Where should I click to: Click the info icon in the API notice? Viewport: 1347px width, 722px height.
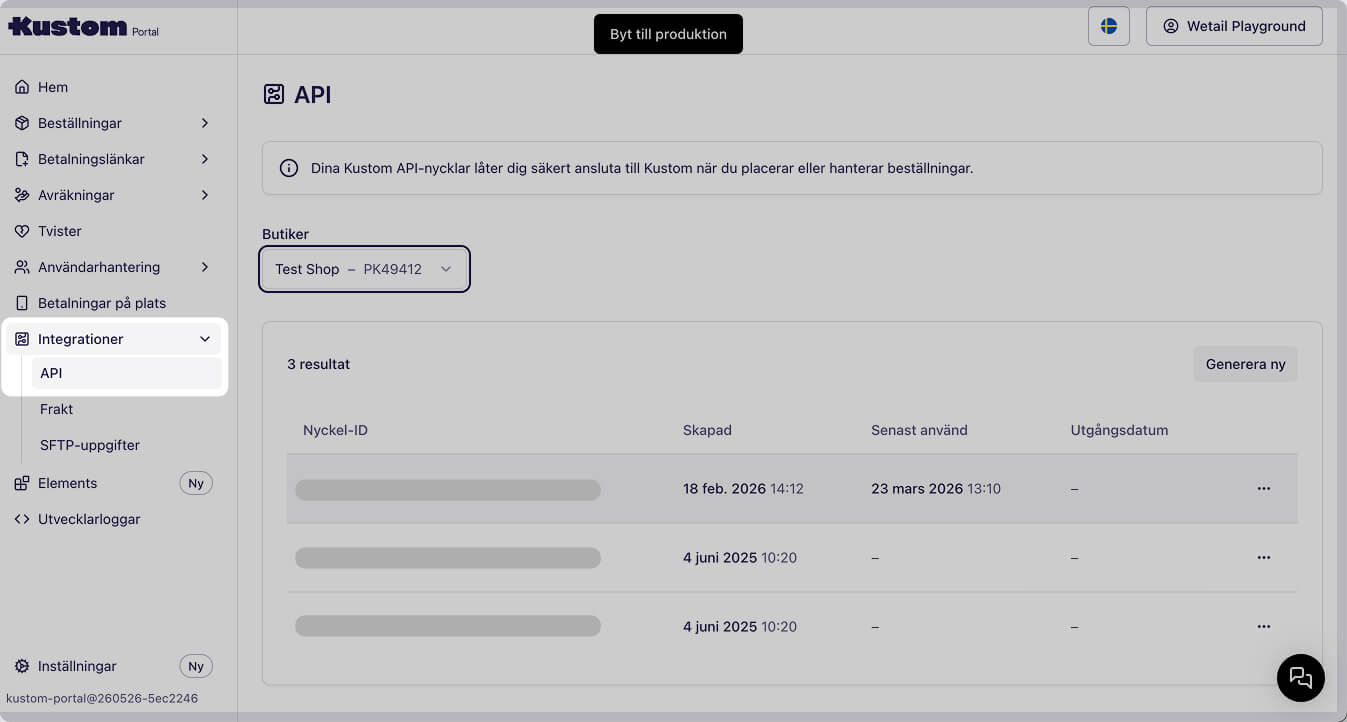pyautogui.click(x=289, y=168)
